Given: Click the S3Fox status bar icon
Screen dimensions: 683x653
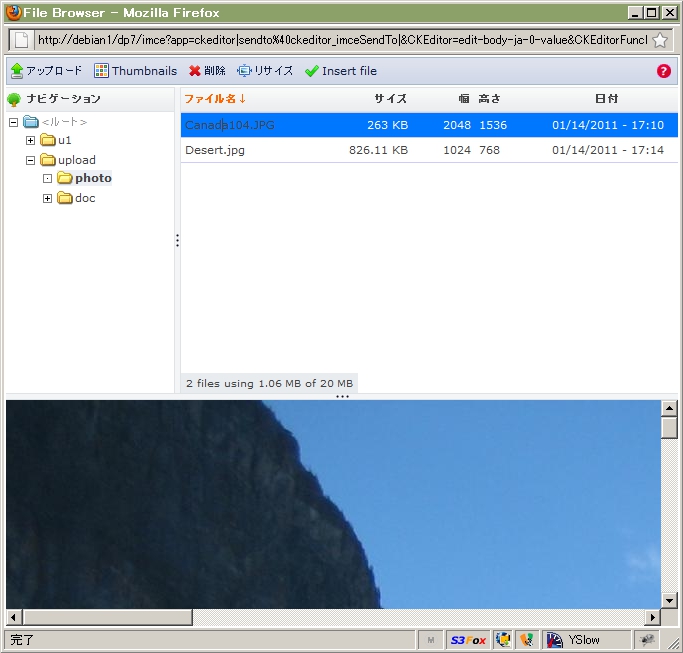Looking at the screenshot, I should tap(465, 640).
